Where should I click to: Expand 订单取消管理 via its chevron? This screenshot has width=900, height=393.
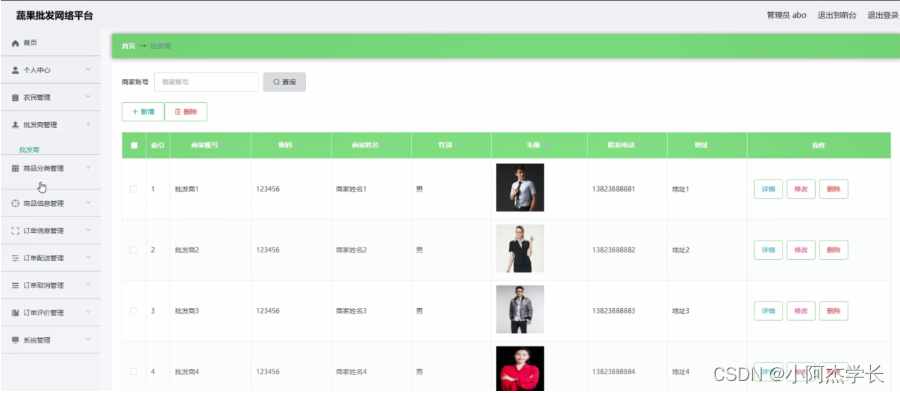tap(88, 285)
